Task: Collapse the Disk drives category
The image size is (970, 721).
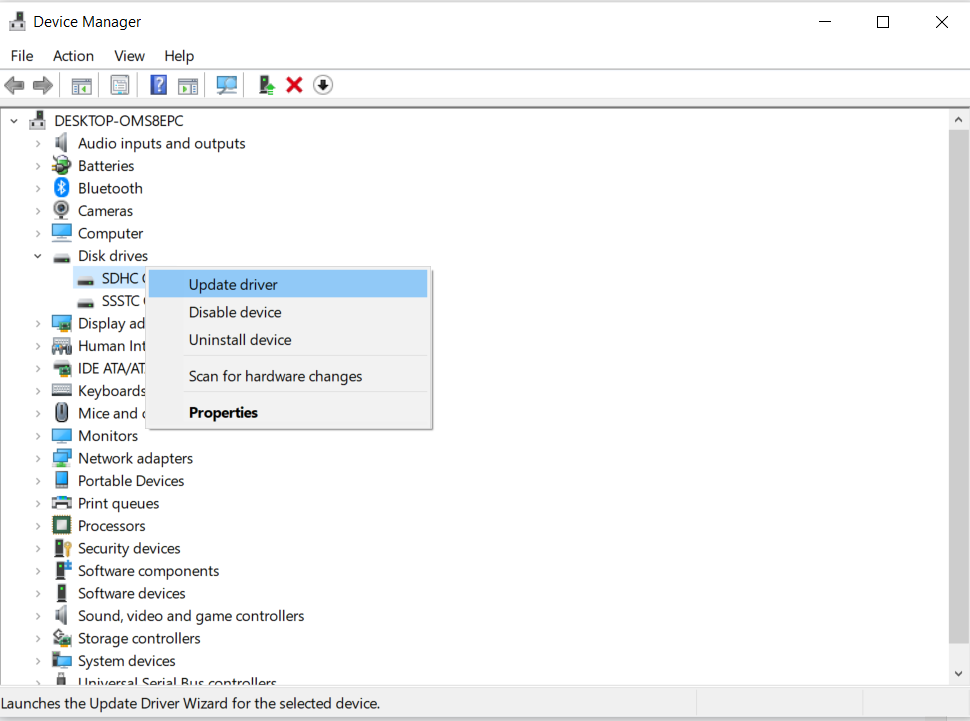Action: [x=37, y=255]
